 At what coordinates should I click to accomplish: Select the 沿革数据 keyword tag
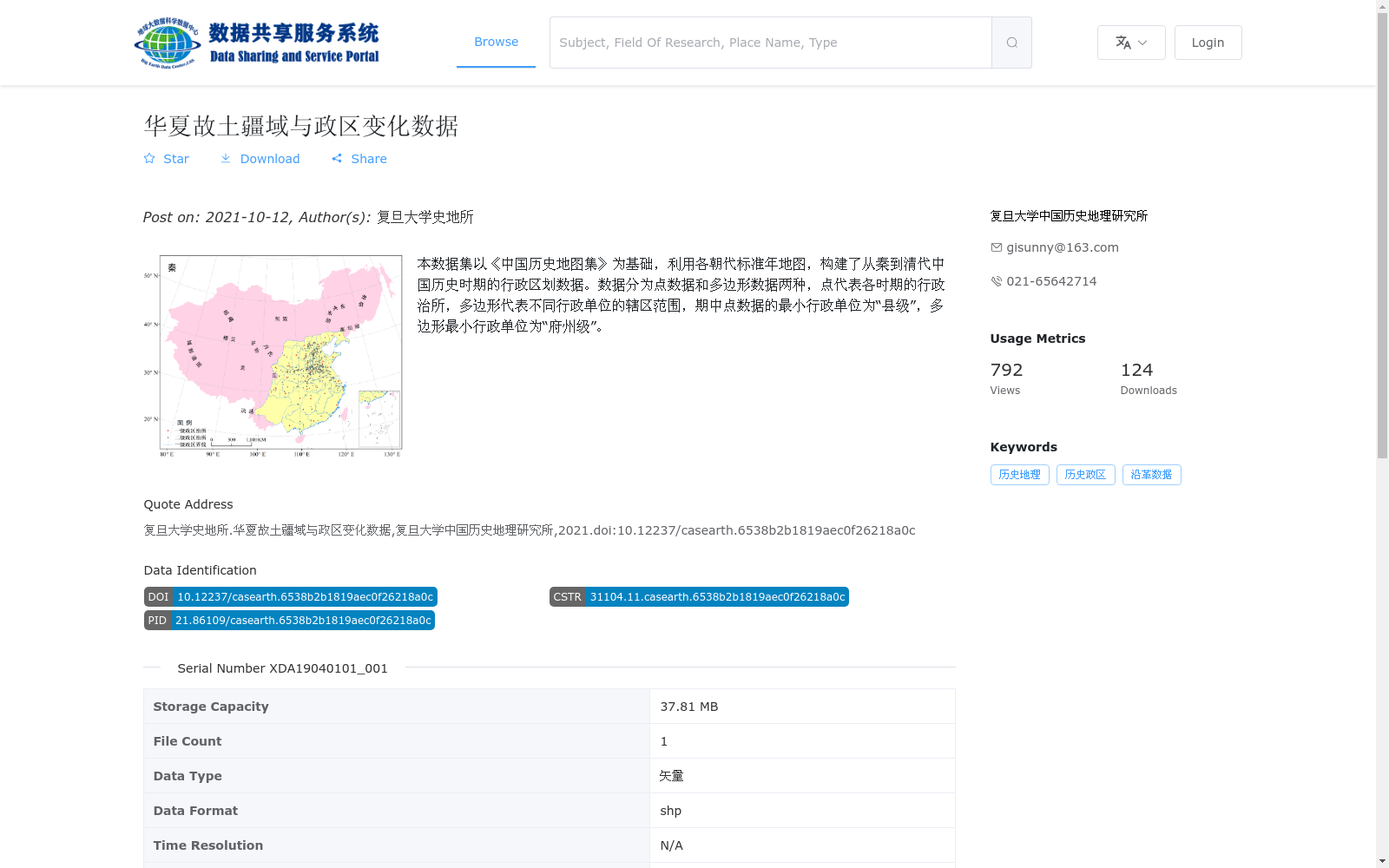click(1151, 475)
